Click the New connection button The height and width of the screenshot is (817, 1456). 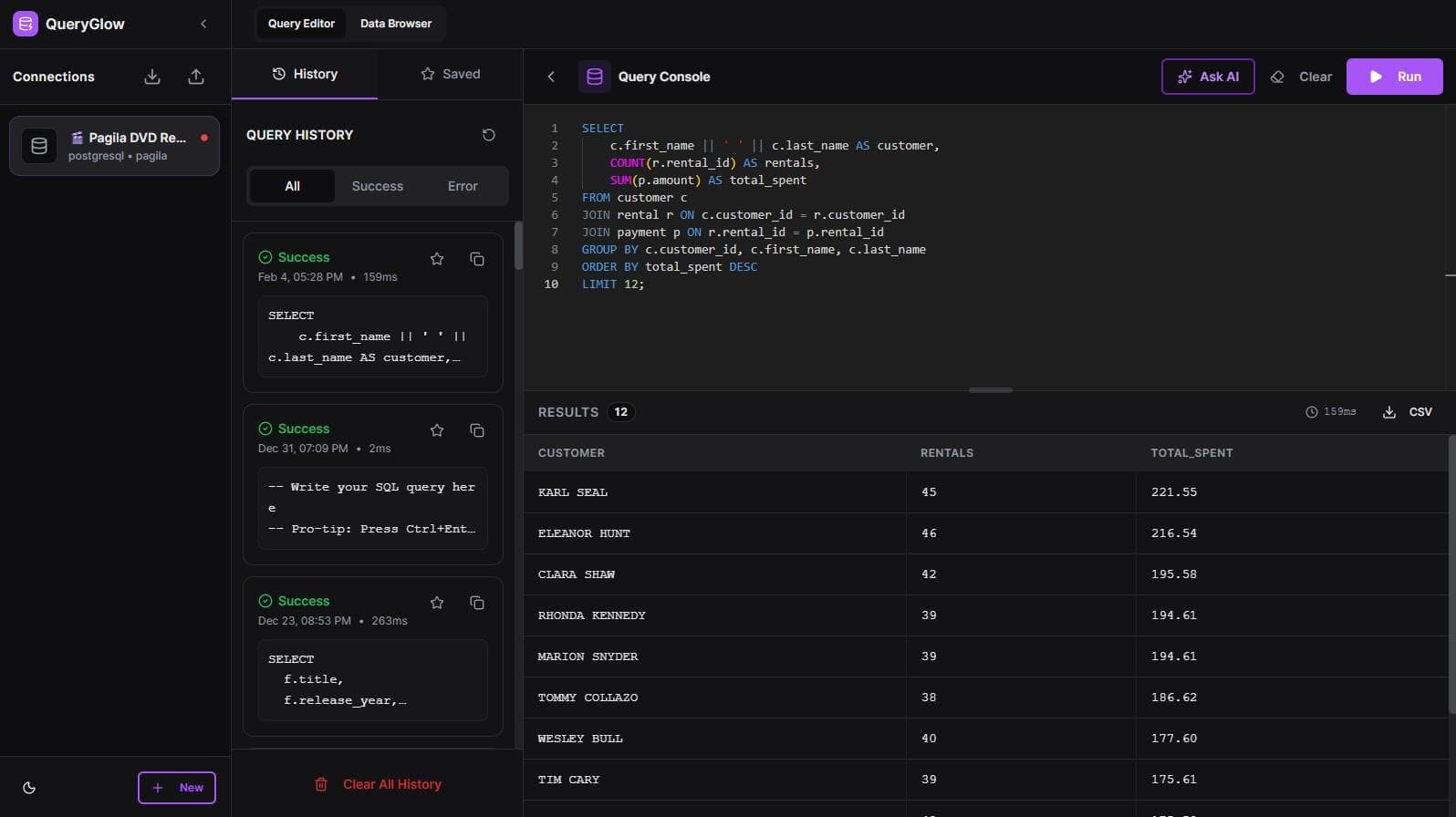[x=177, y=788]
